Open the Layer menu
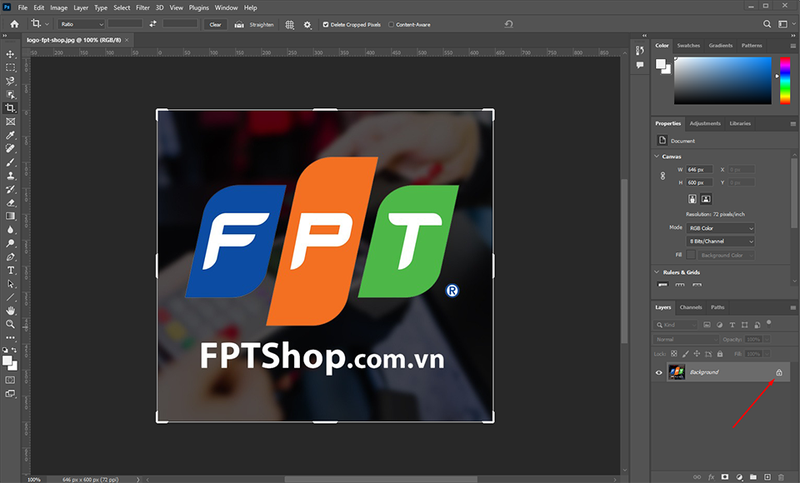The height and width of the screenshot is (483, 800). click(81, 8)
